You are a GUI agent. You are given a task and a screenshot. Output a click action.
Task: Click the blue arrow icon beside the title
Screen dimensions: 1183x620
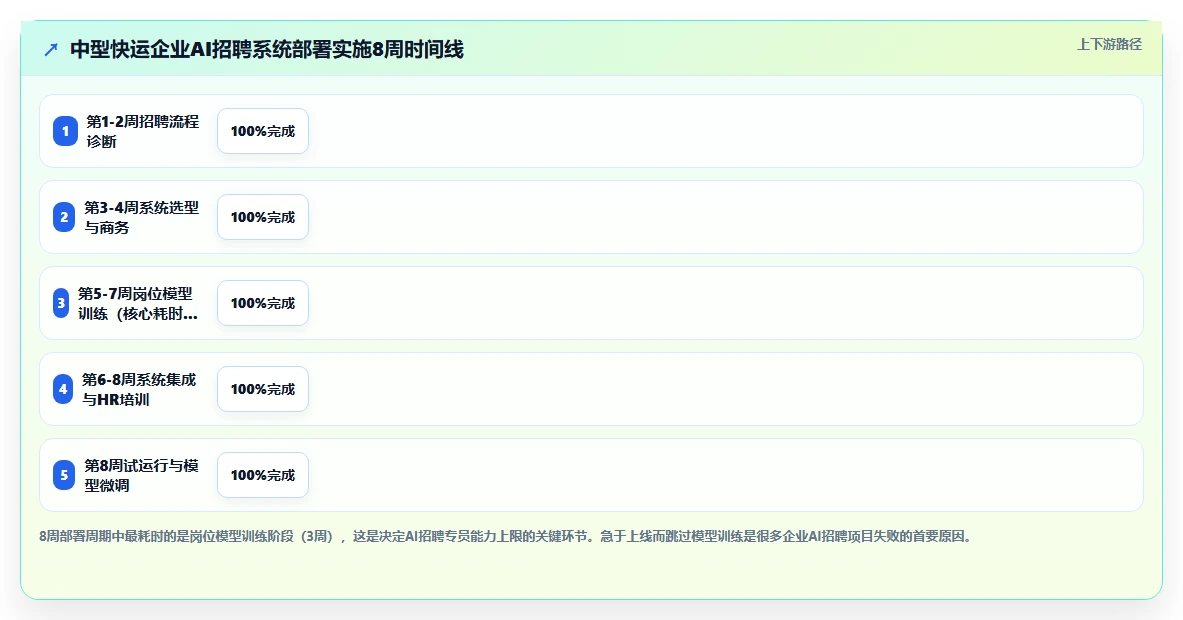click(51, 50)
